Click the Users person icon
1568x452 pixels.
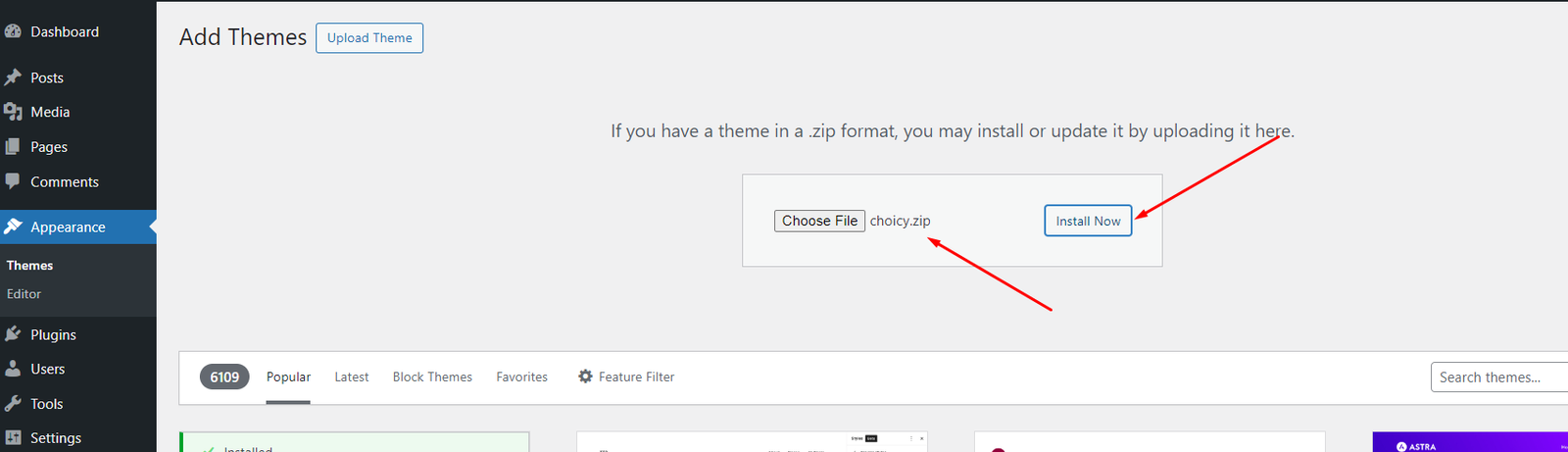[12, 369]
